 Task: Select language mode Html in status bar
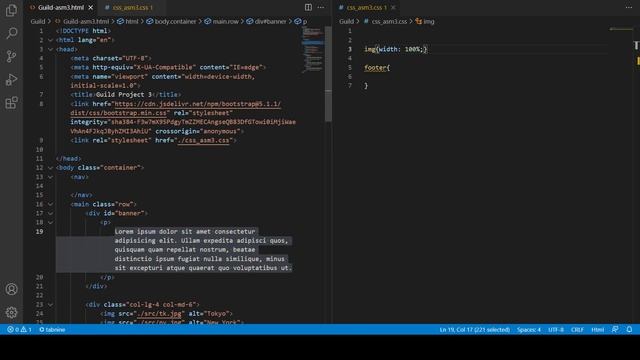[x=597, y=329]
